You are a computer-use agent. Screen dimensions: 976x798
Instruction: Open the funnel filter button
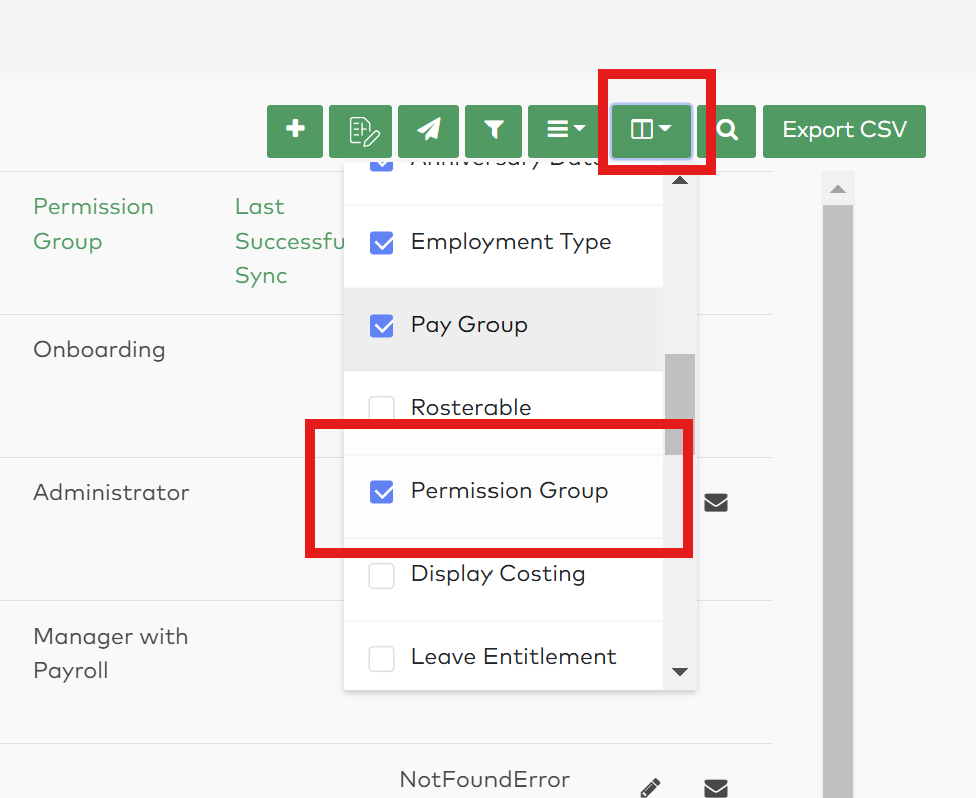click(493, 131)
